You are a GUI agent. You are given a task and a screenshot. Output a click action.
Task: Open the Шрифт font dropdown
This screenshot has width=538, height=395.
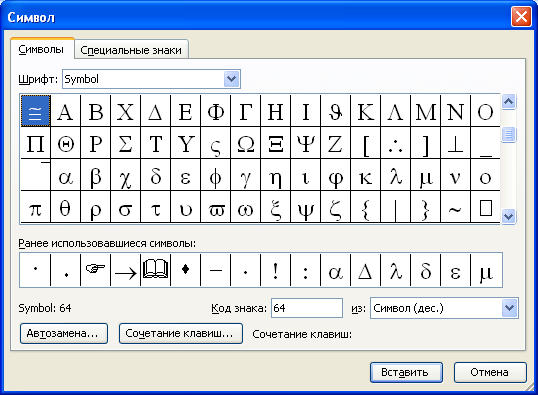tap(232, 79)
